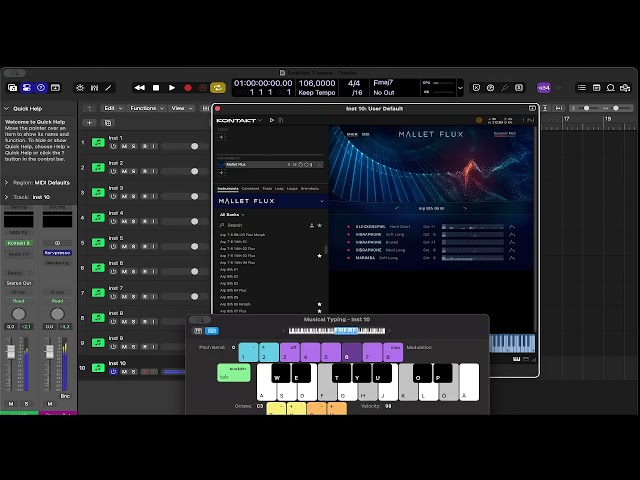The image size is (640, 480).
Task: Switch to the Loops tab in Kontakt
Action: [292, 189]
